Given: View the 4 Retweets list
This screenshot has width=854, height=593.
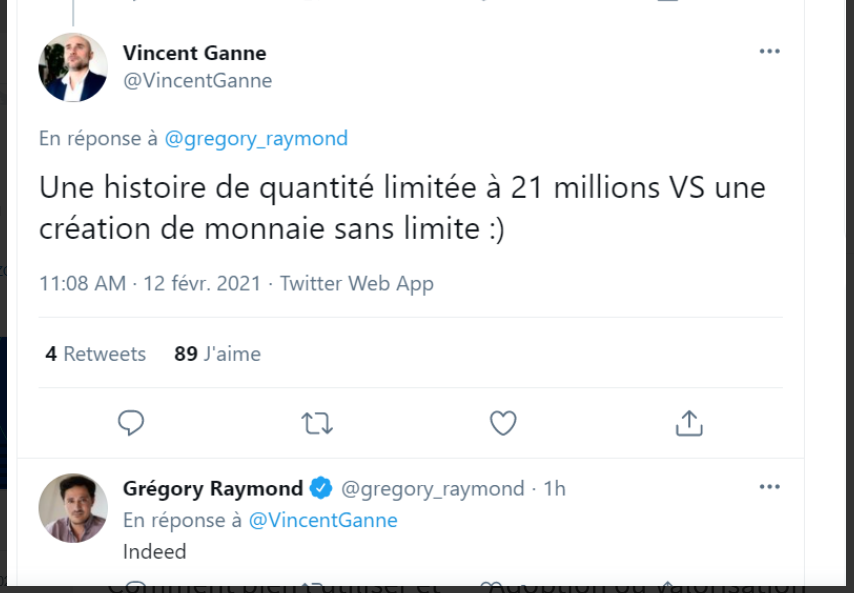Looking at the screenshot, I should [x=96, y=354].
